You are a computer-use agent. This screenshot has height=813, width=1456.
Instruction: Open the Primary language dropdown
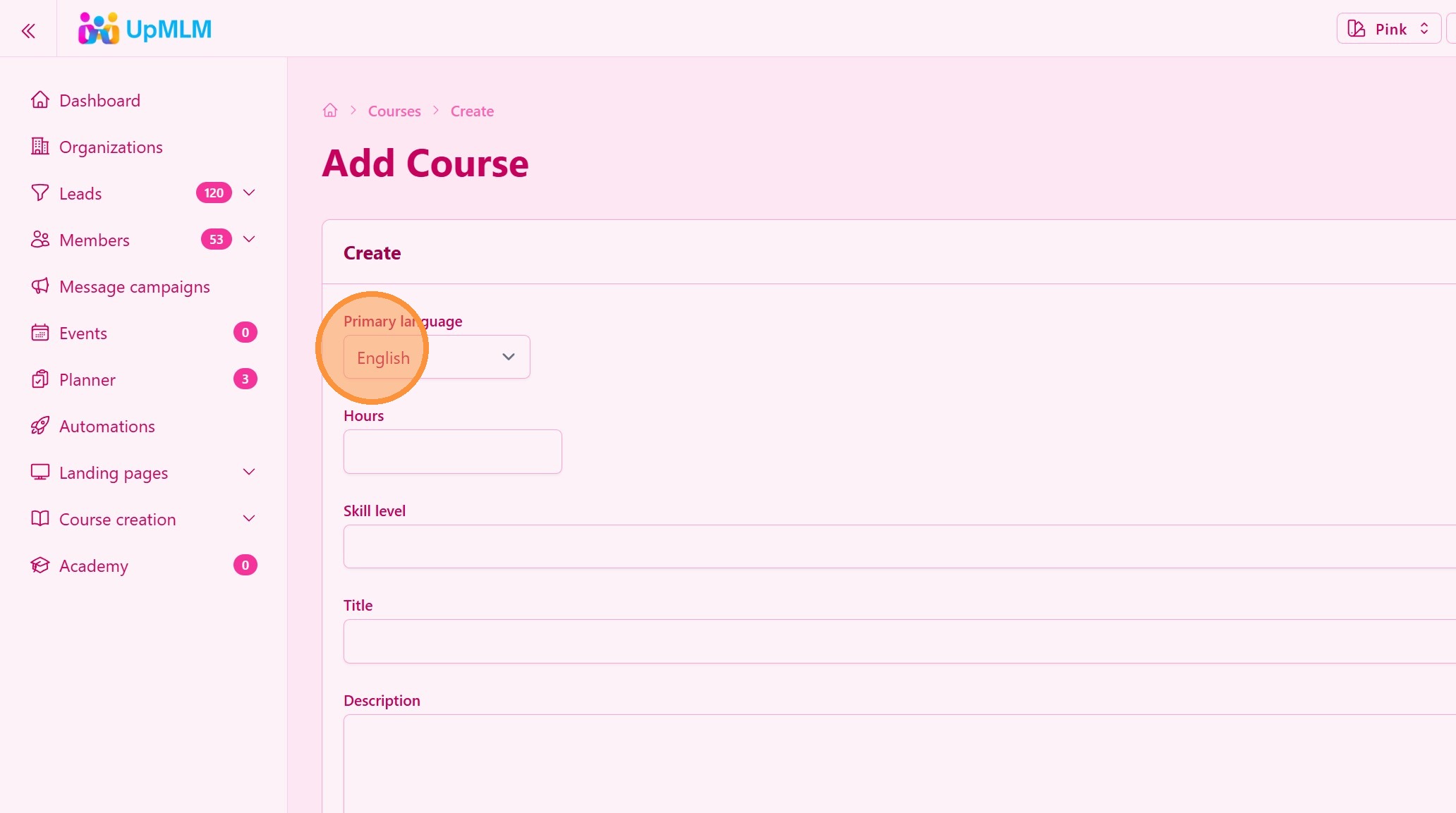pyautogui.click(x=437, y=357)
